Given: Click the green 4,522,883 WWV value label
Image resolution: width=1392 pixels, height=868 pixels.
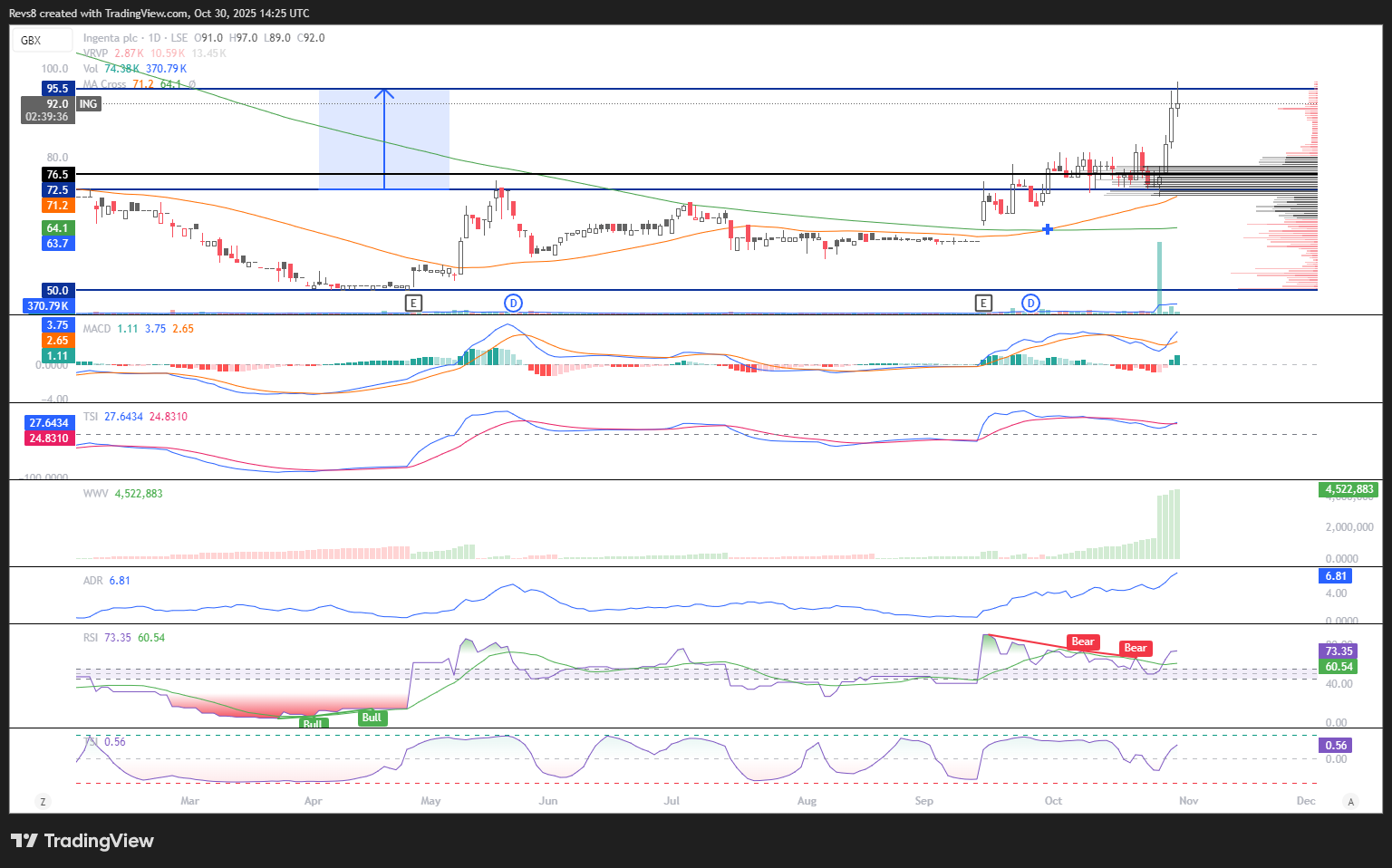Looking at the screenshot, I should [x=1349, y=489].
